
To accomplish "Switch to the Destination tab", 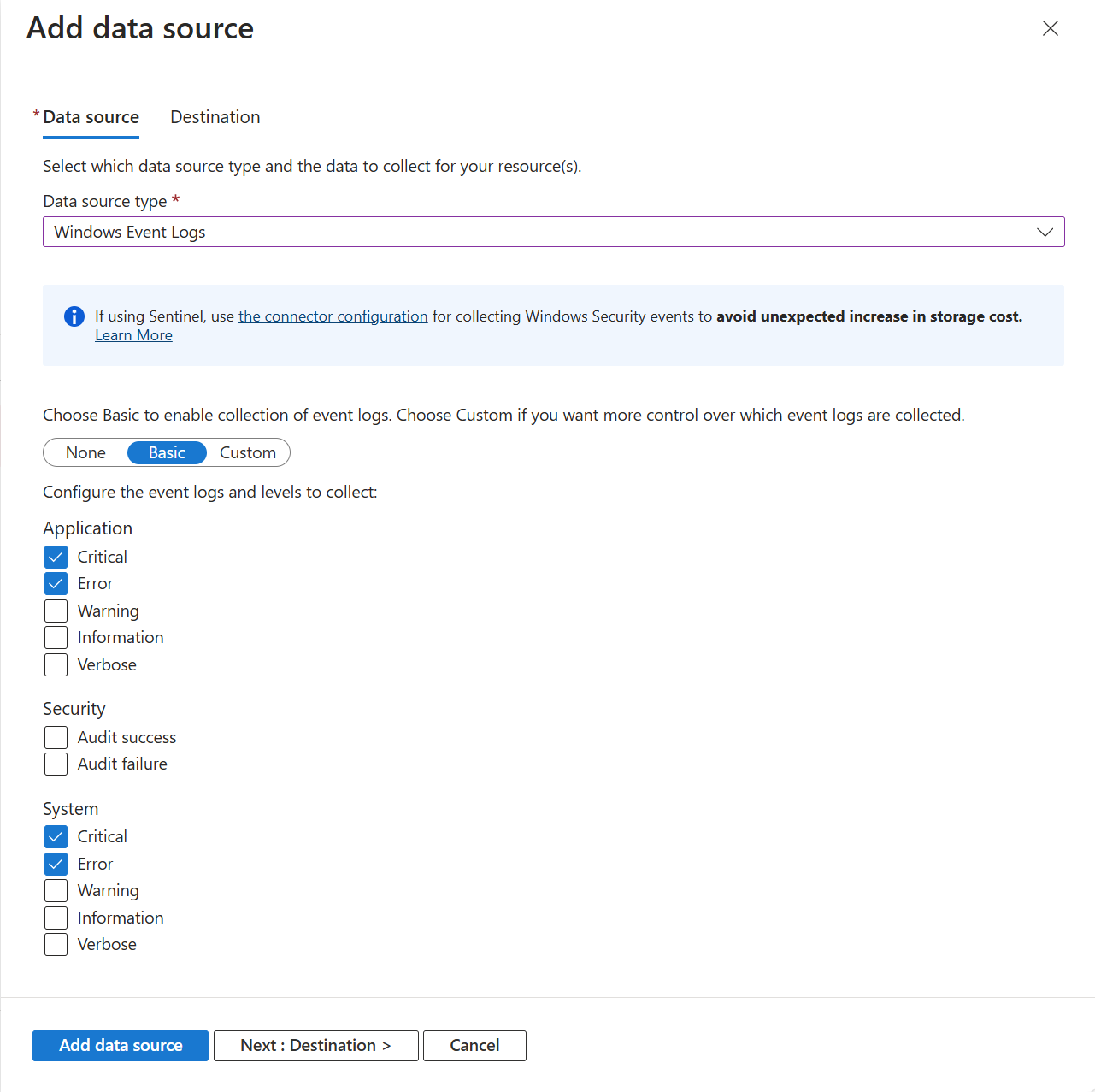I will [x=215, y=117].
